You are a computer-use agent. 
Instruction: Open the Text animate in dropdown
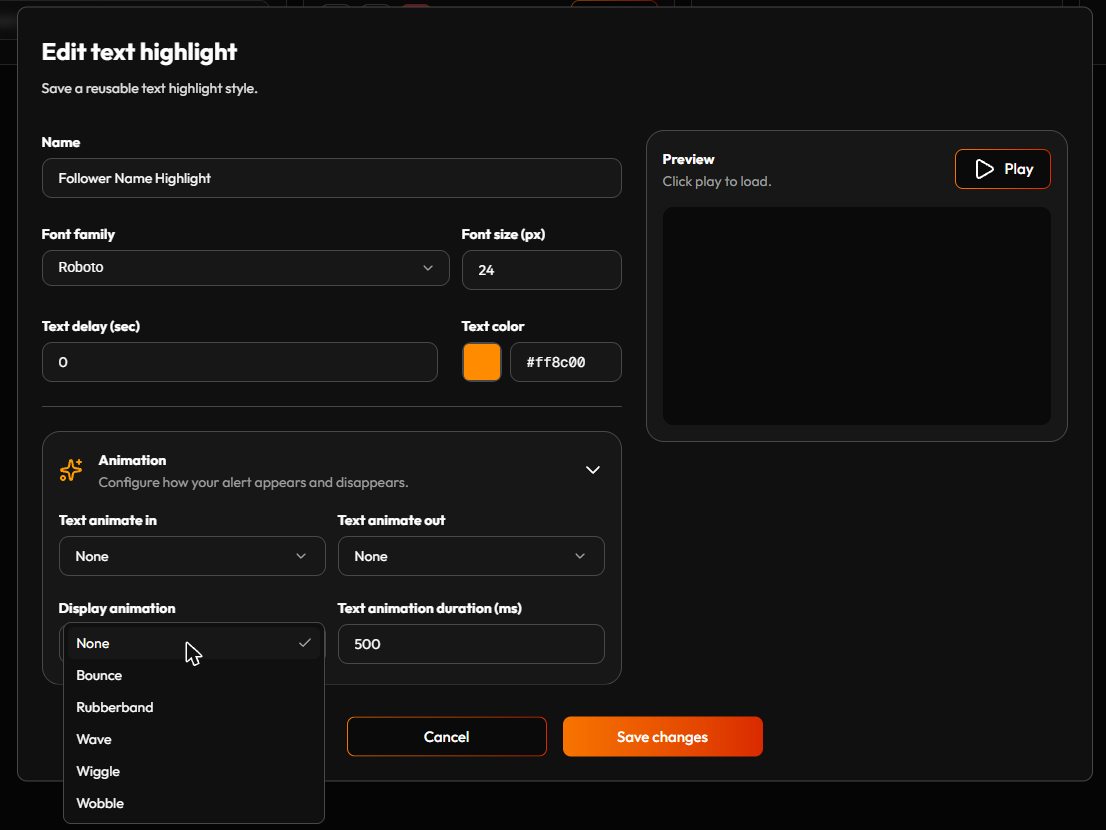[x=192, y=556]
